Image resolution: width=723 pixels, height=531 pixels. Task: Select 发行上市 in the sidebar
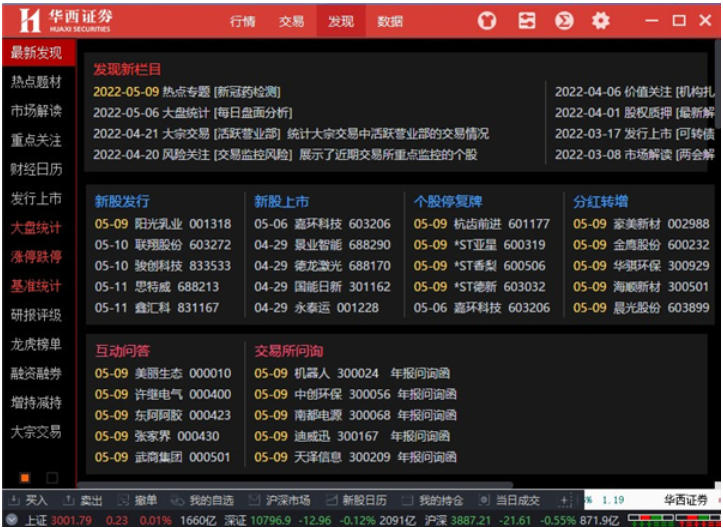[x=36, y=199]
